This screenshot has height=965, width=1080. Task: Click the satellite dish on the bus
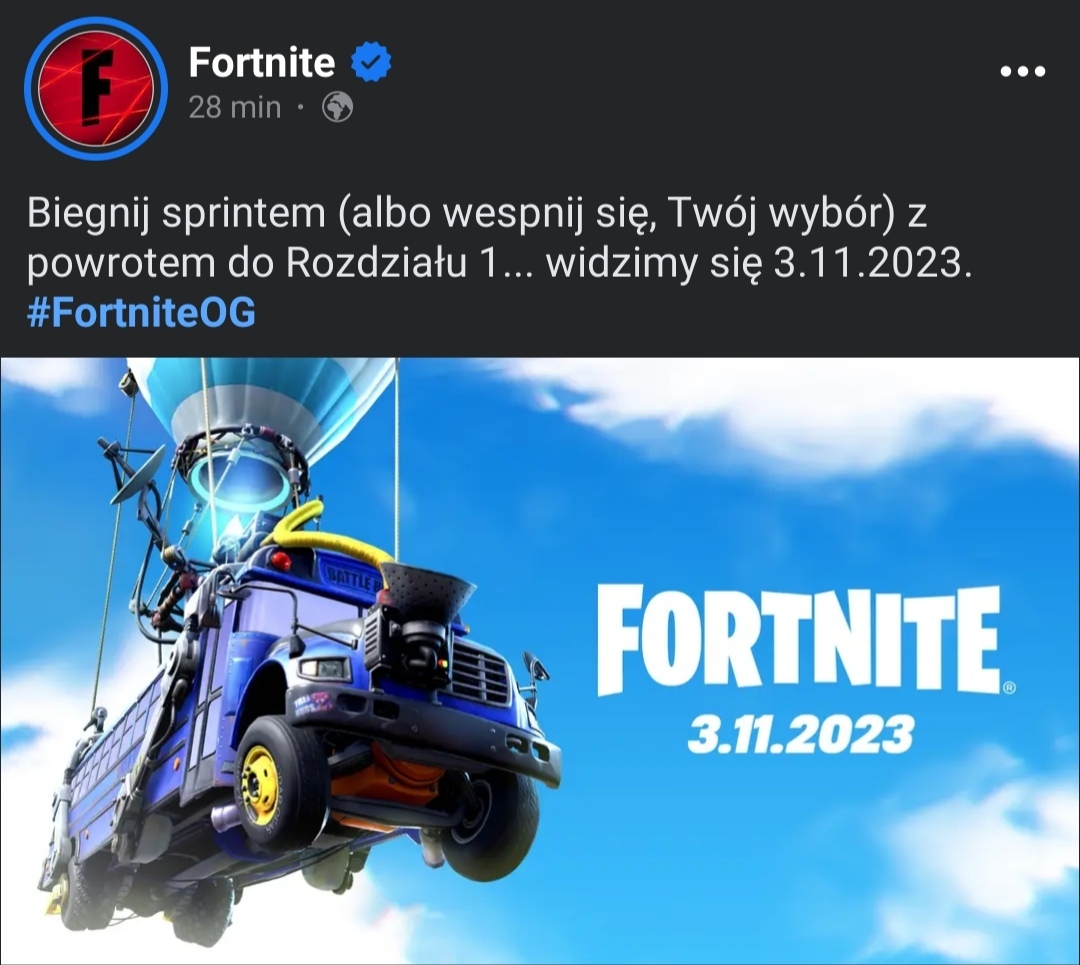(x=138, y=473)
